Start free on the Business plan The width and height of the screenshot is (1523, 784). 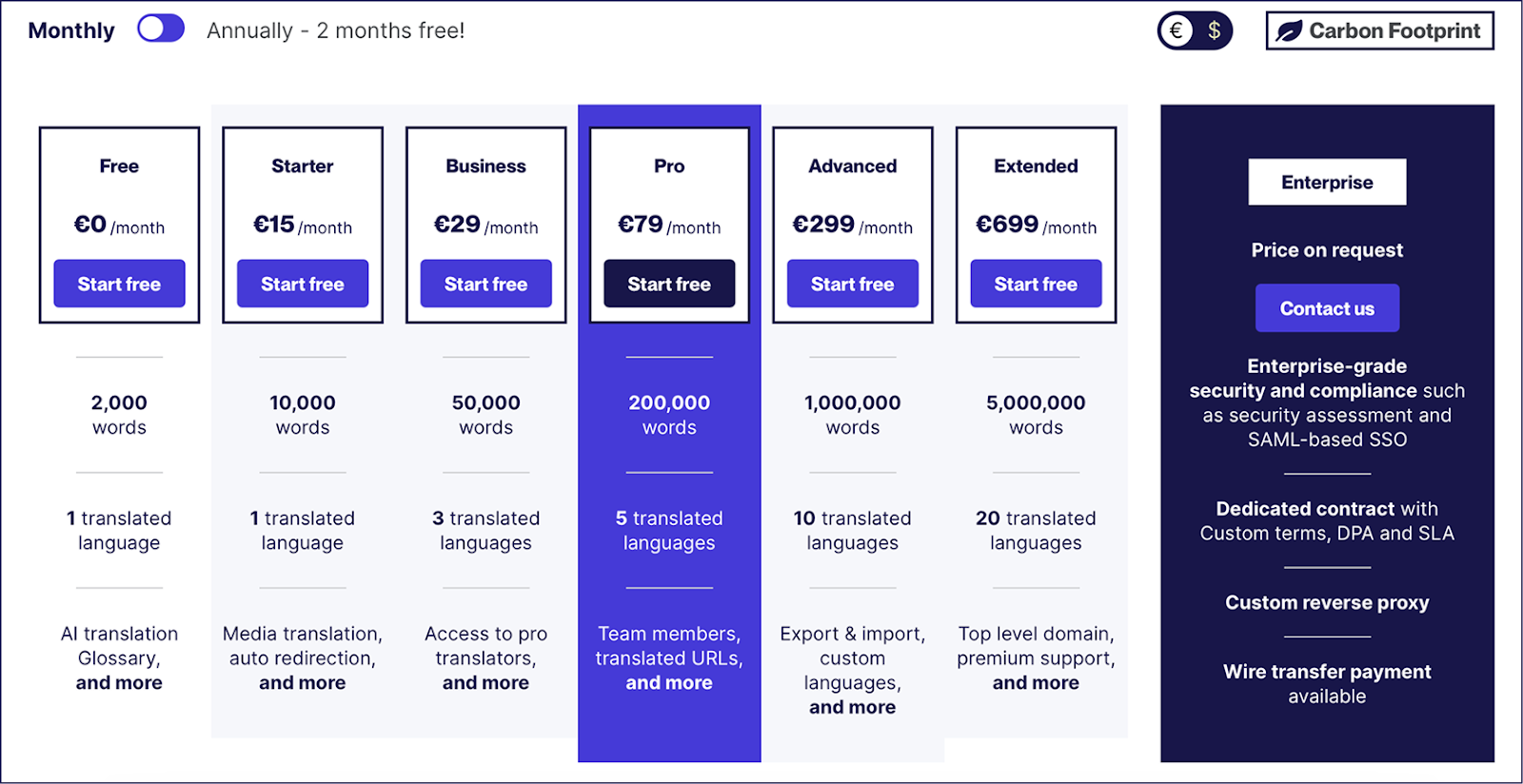(x=485, y=284)
